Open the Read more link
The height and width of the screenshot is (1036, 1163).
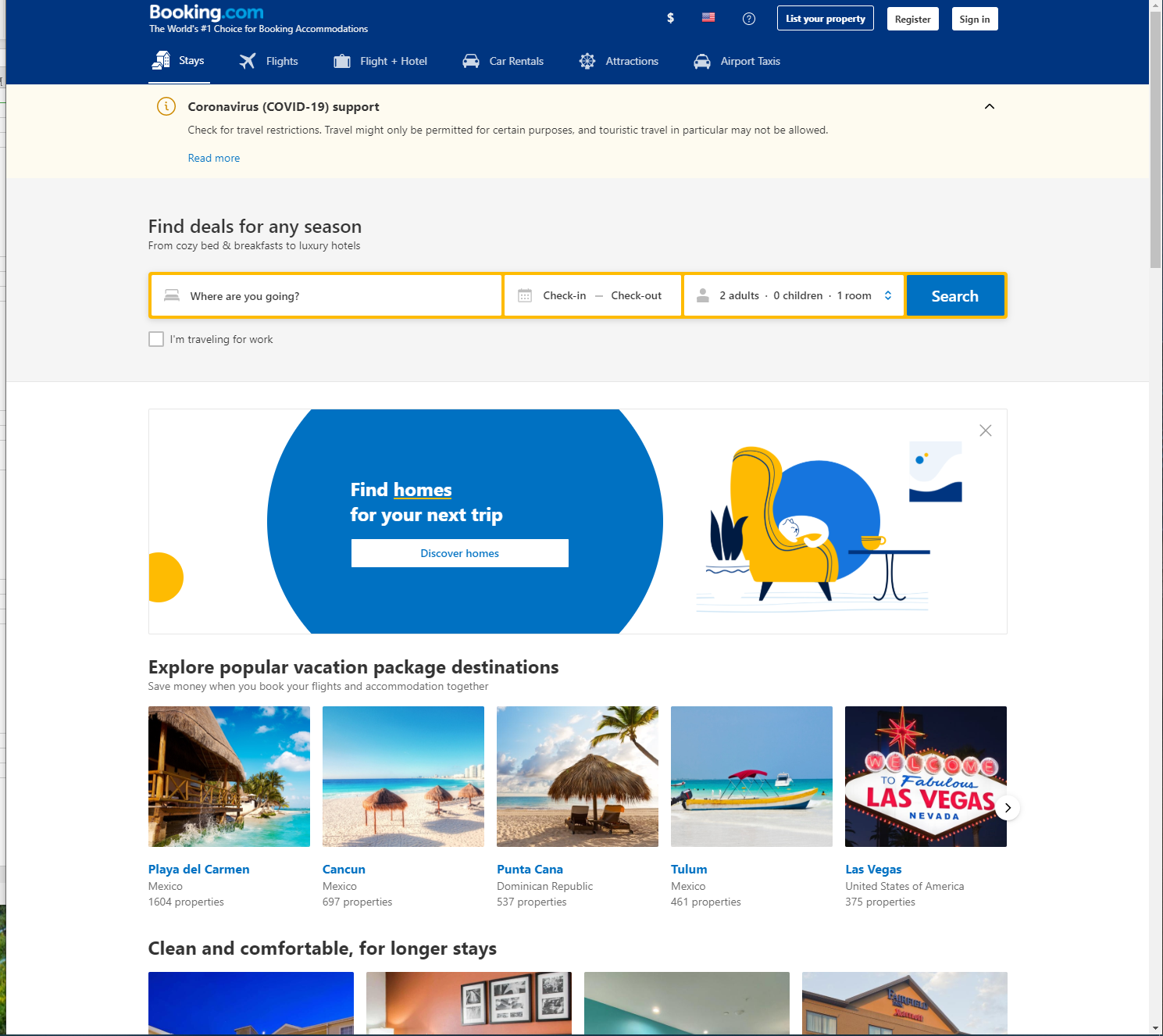[214, 158]
